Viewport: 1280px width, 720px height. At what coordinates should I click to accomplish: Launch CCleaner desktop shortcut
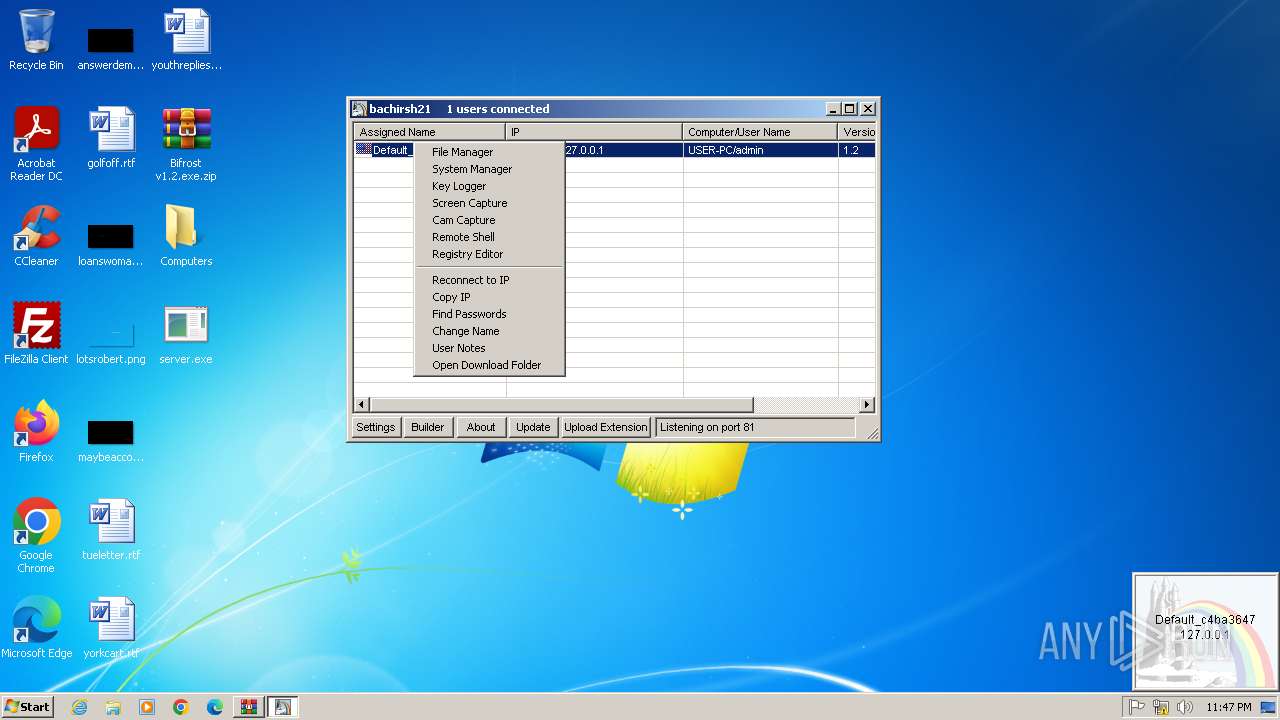point(36,236)
